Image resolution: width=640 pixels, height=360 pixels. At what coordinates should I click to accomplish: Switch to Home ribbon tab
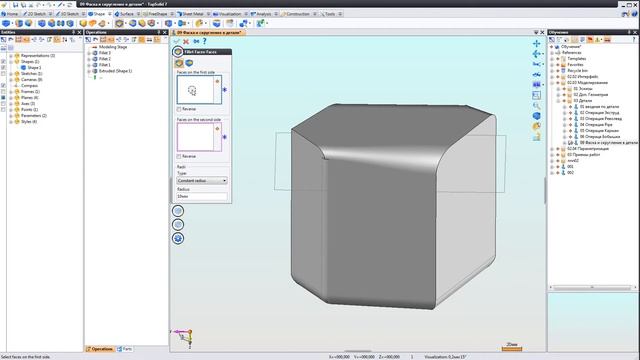(x=10, y=14)
